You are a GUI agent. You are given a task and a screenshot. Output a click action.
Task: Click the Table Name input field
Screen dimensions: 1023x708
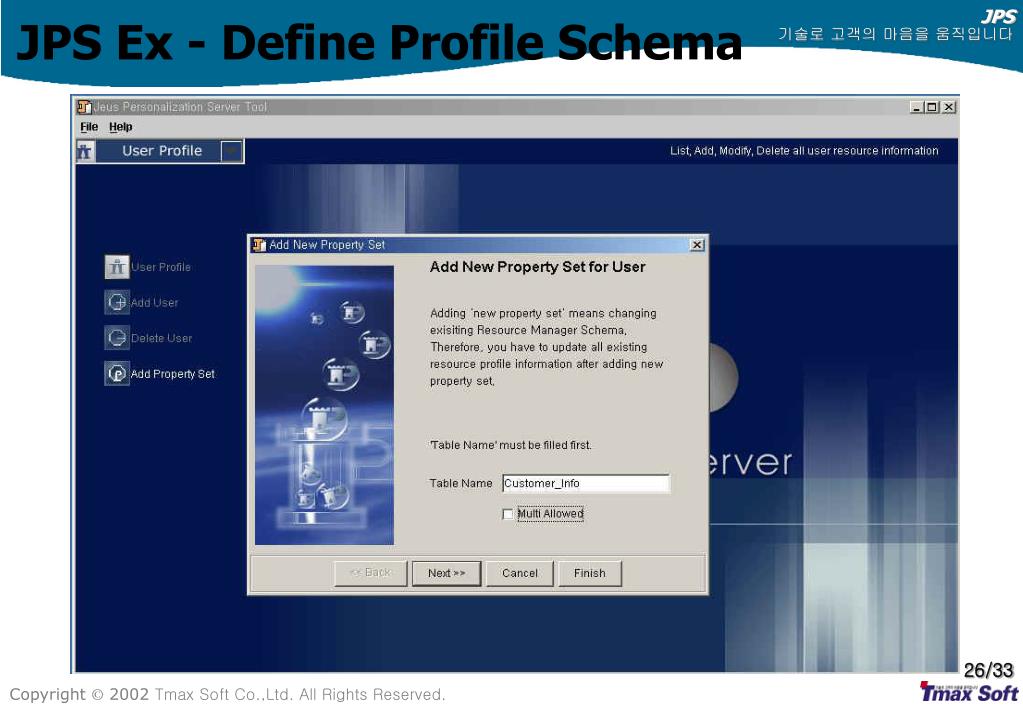(586, 484)
